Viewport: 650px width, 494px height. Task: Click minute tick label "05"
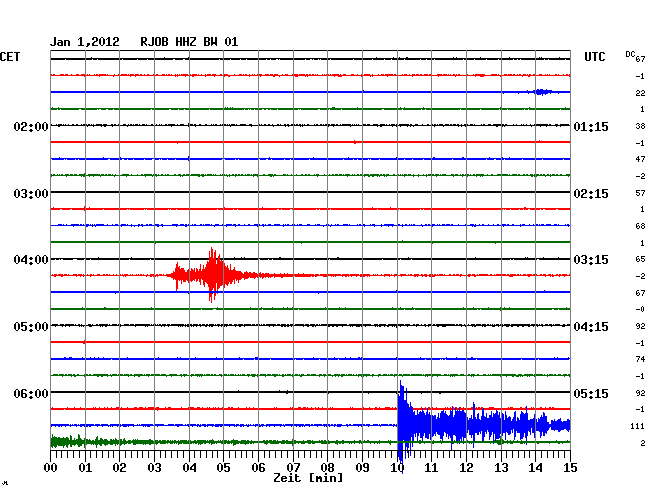coord(223,468)
